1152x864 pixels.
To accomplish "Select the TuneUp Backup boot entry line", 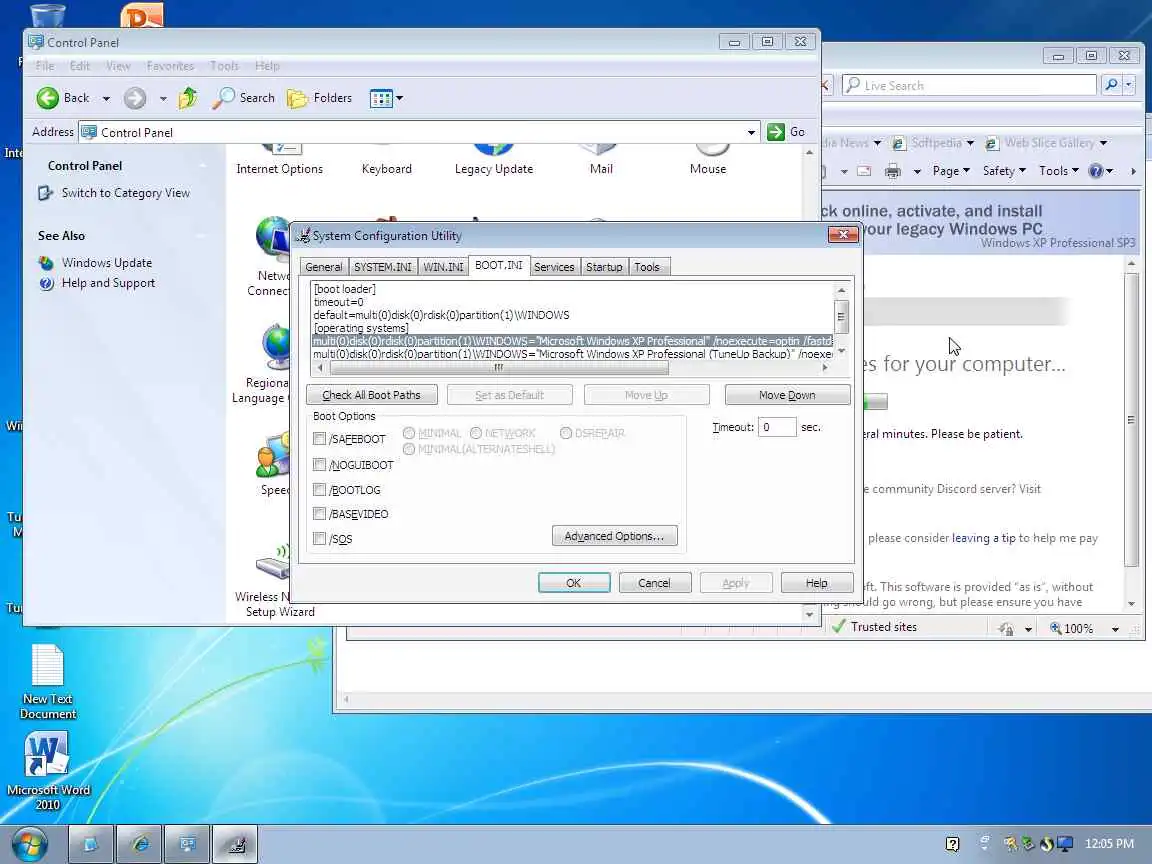I will (572, 354).
